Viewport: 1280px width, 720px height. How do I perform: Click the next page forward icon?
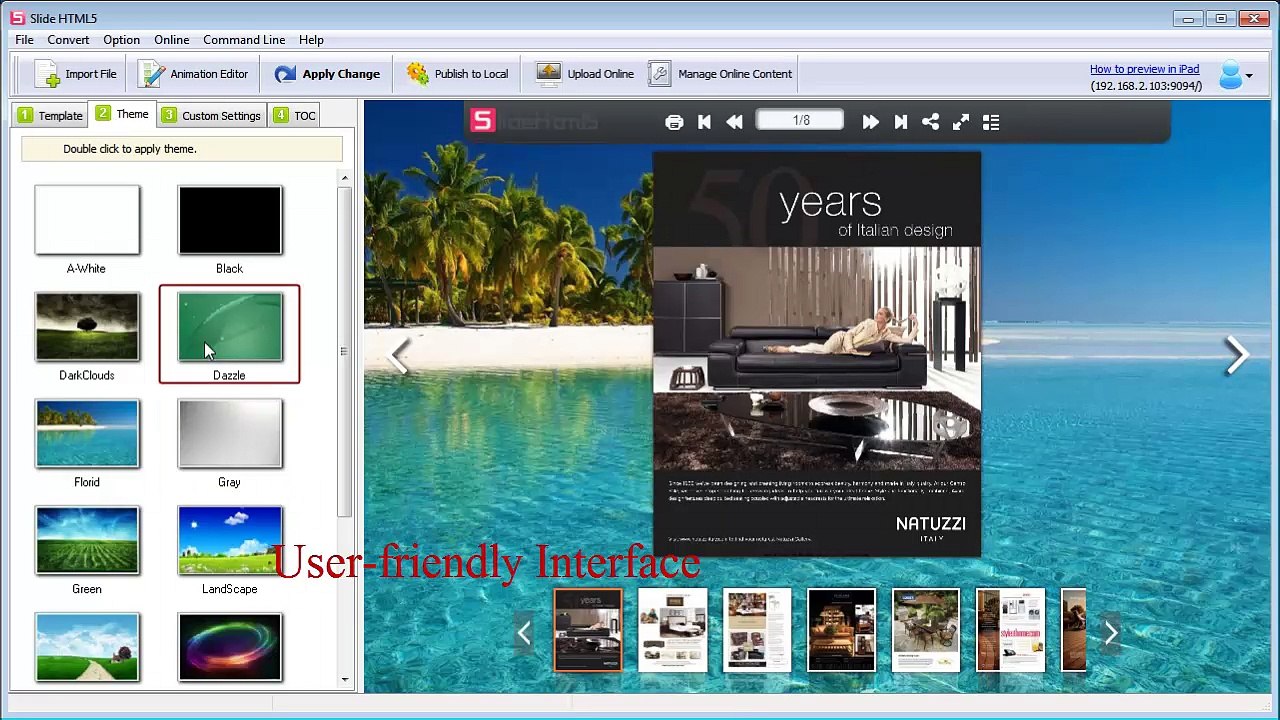pos(870,122)
